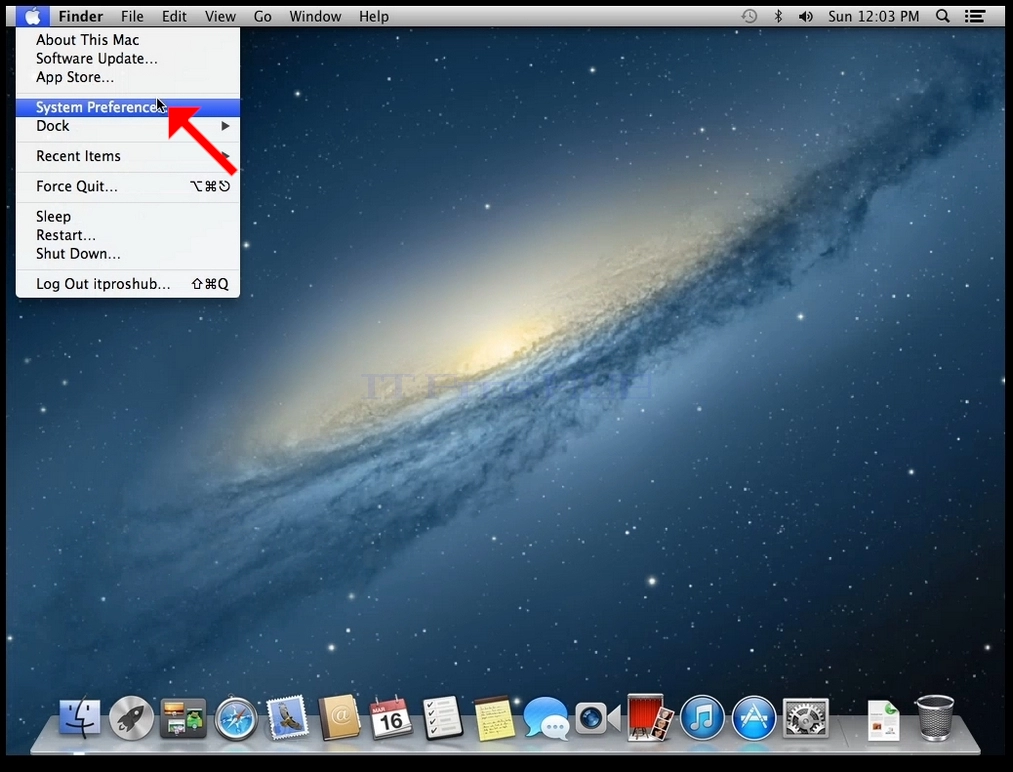Image resolution: width=1013 pixels, height=772 pixels.
Task: Choose Log Out itproshub…
Action: pyautogui.click(x=128, y=284)
